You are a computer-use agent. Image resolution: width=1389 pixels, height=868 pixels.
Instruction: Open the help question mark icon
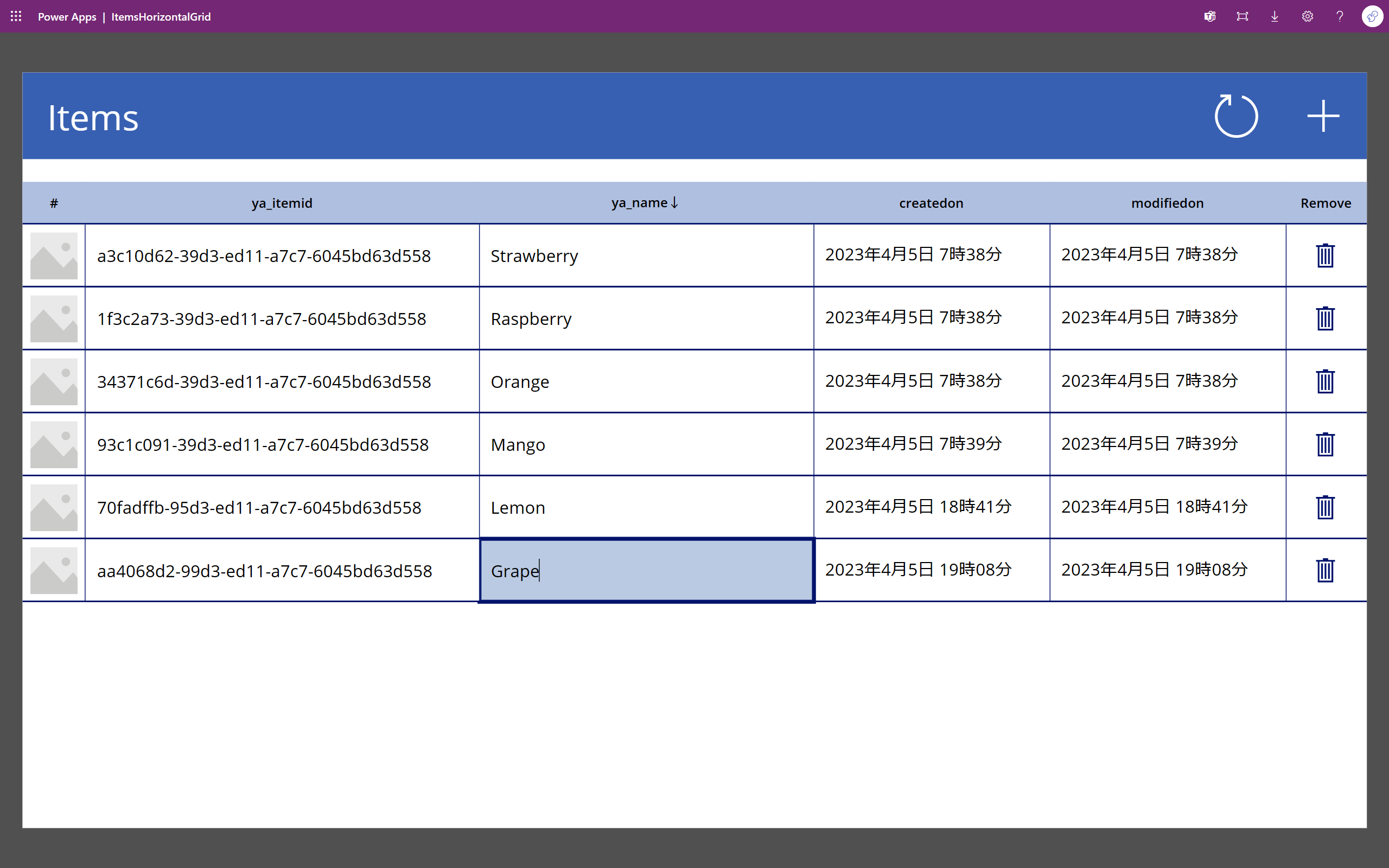coord(1339,17)
